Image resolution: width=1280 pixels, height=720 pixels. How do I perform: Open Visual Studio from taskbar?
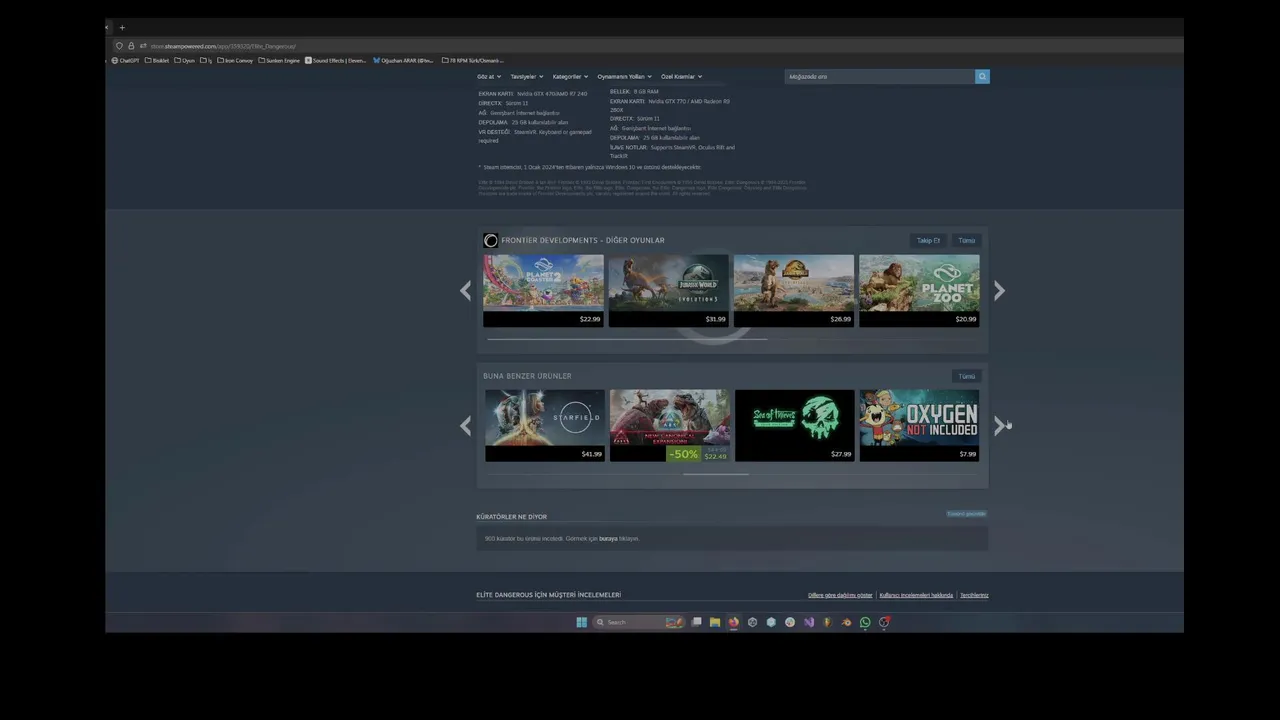[809, 622]
